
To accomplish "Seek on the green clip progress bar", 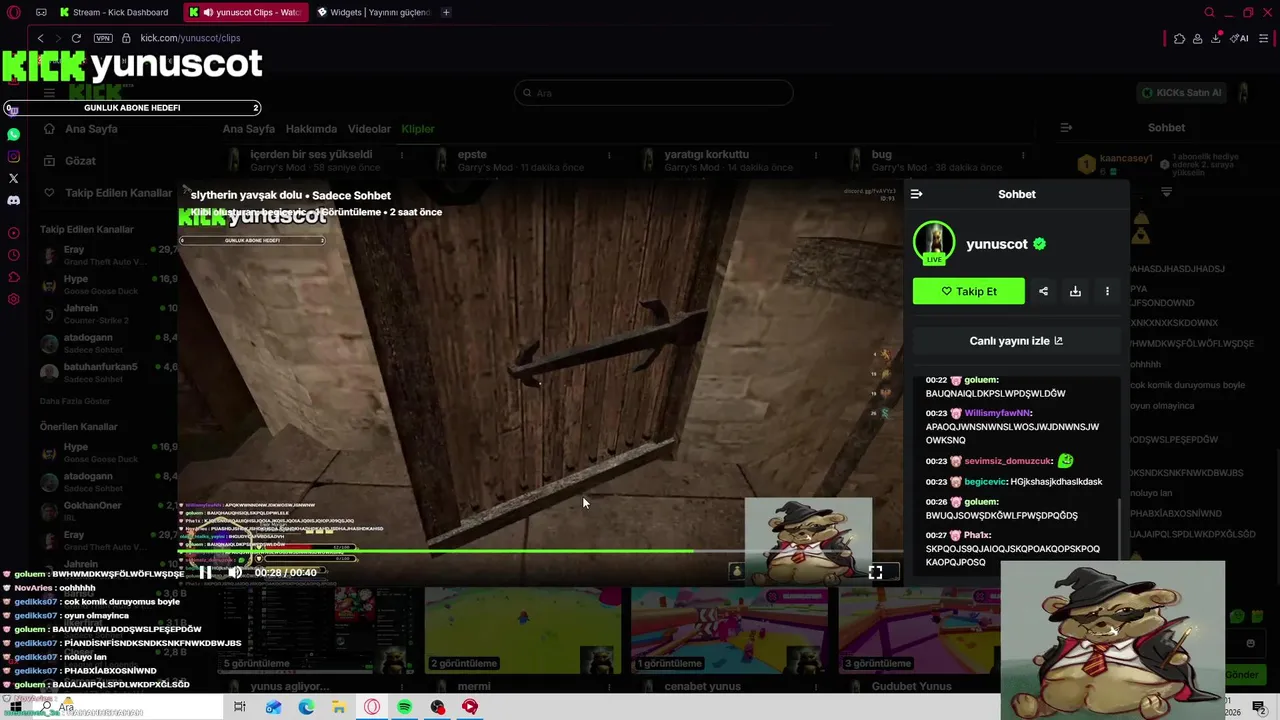I will point(540,551).
